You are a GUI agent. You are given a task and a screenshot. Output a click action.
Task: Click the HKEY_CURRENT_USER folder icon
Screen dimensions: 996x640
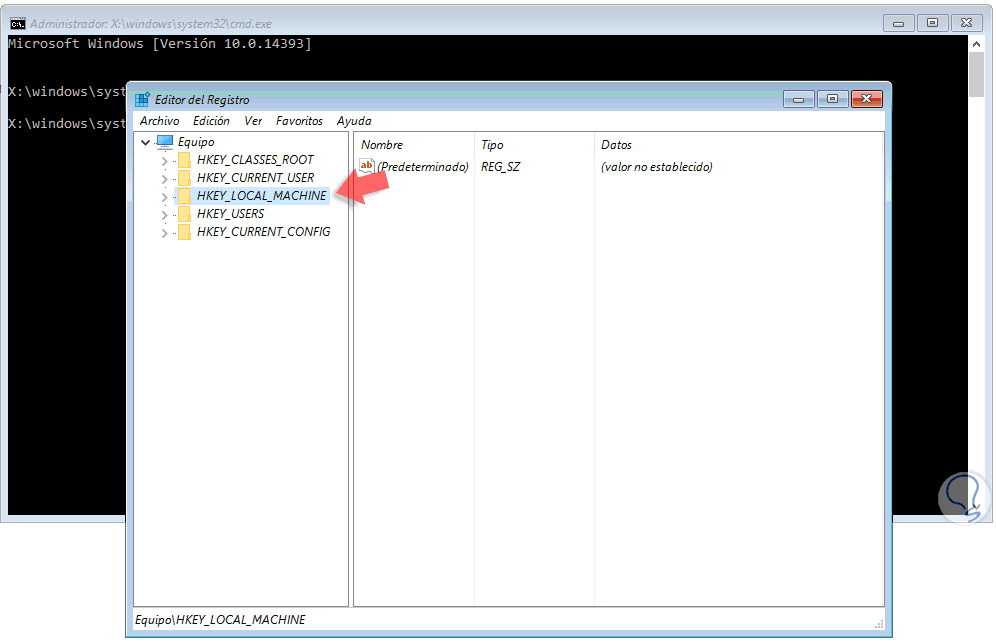[x=184, y=178]
